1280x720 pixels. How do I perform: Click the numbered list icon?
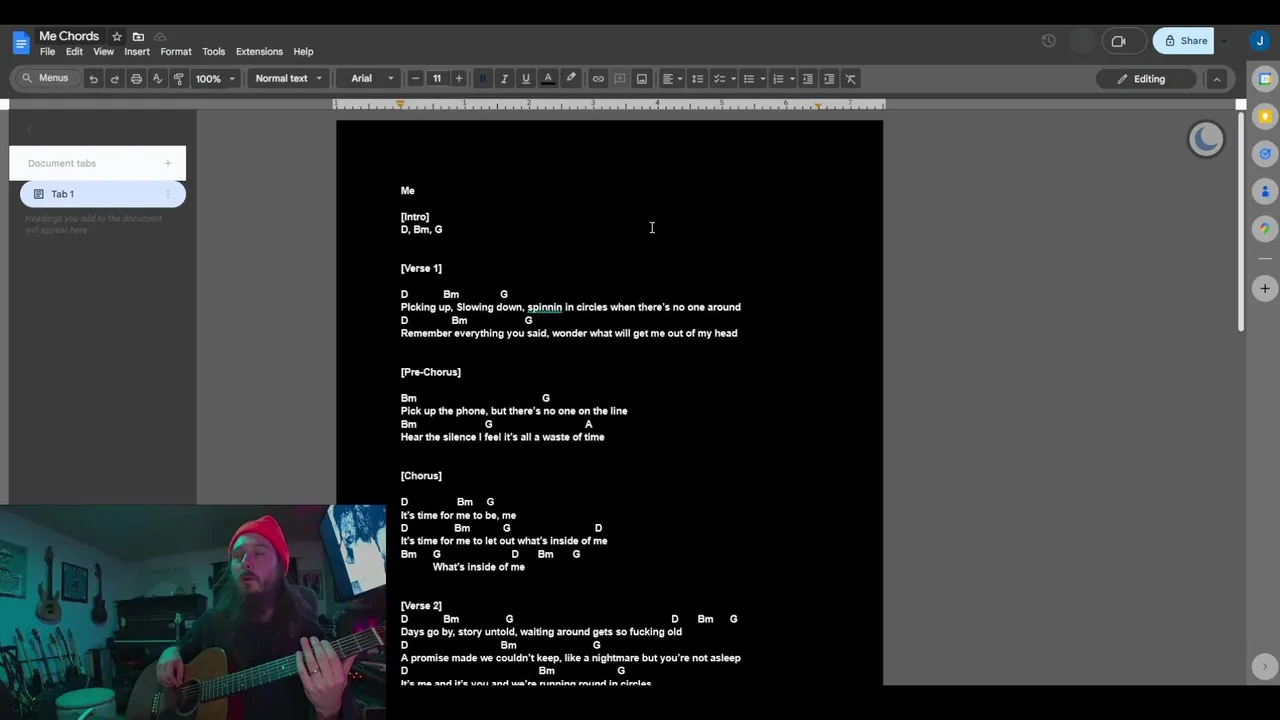tap(778, 79)
